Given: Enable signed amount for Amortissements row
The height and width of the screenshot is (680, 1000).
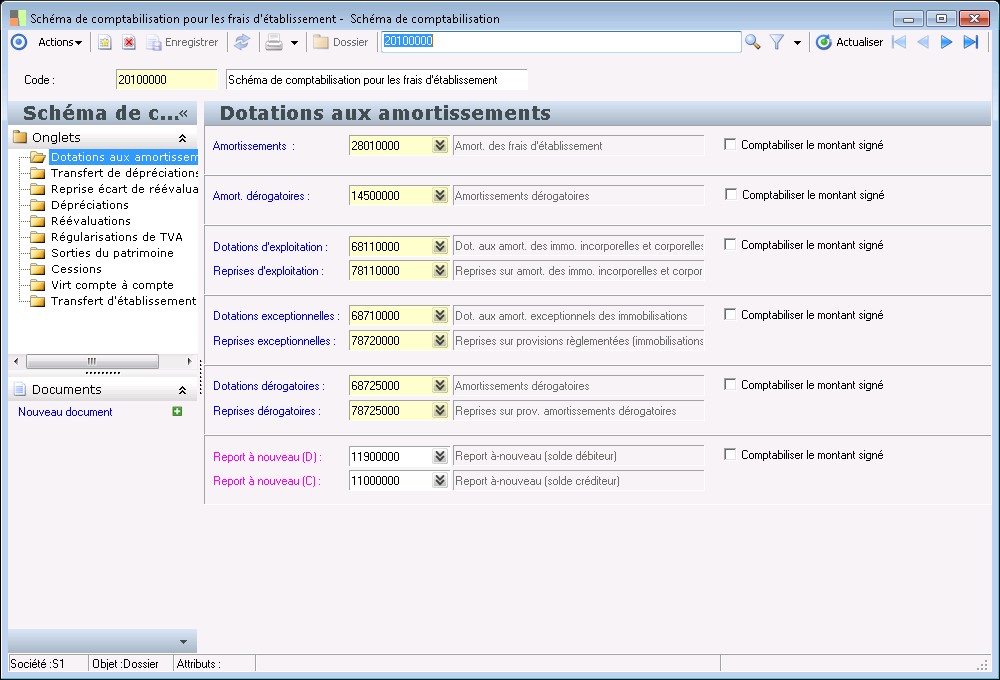Looking at the screenshot, I should click(730, 145).
